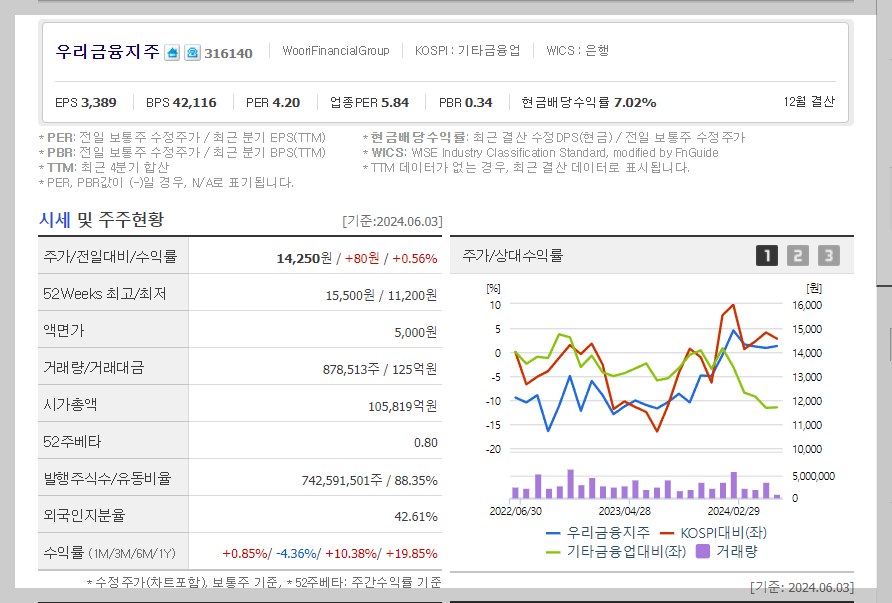This screenshot has width=892, height=603.
Task: Click the BPS 42,116 value
Action: tap(181, 102)
